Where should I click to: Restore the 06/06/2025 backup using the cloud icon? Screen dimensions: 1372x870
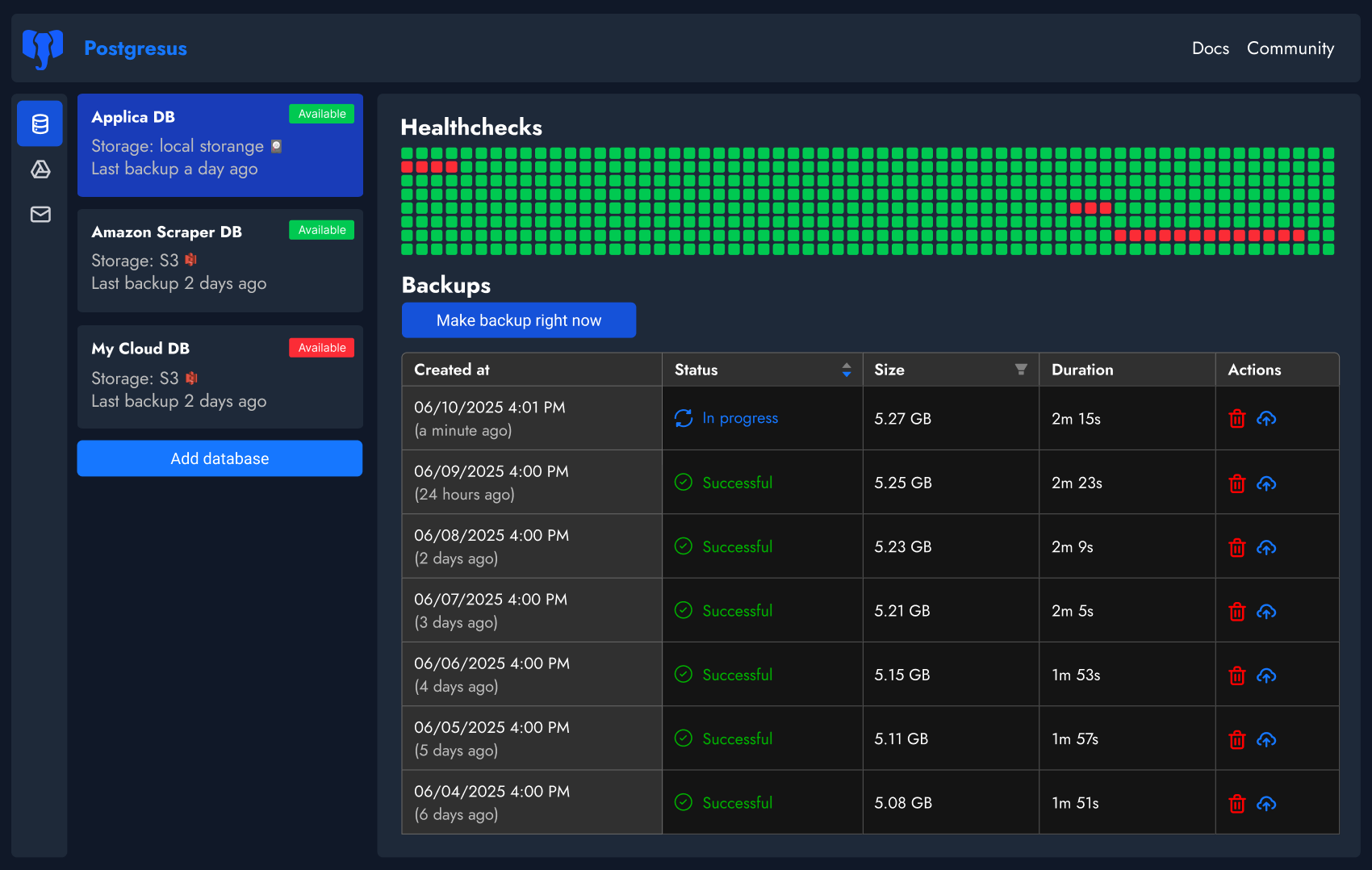tap(1266, 676)
